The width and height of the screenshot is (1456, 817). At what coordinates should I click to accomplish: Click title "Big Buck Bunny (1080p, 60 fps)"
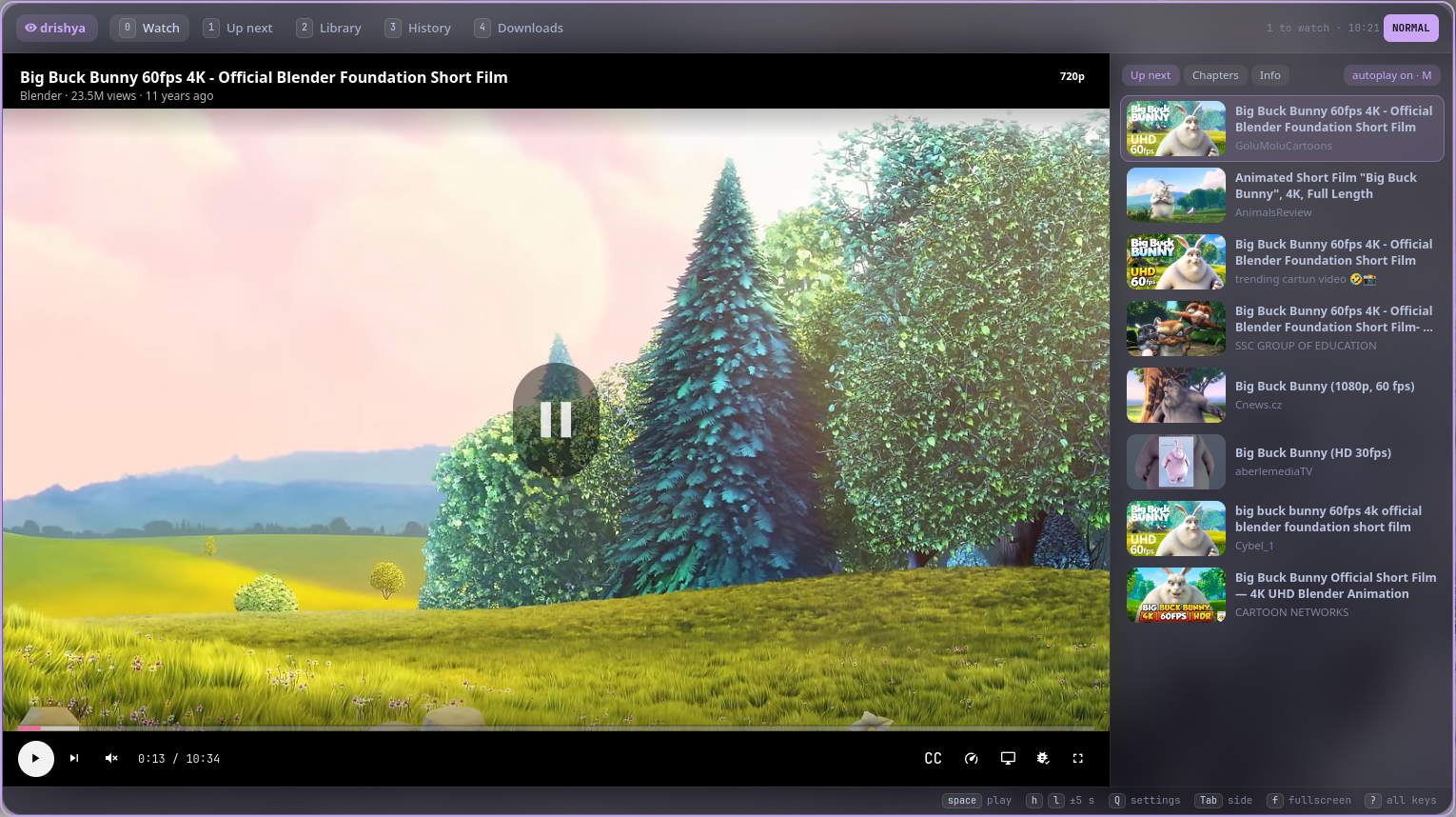pos(1325,387)
